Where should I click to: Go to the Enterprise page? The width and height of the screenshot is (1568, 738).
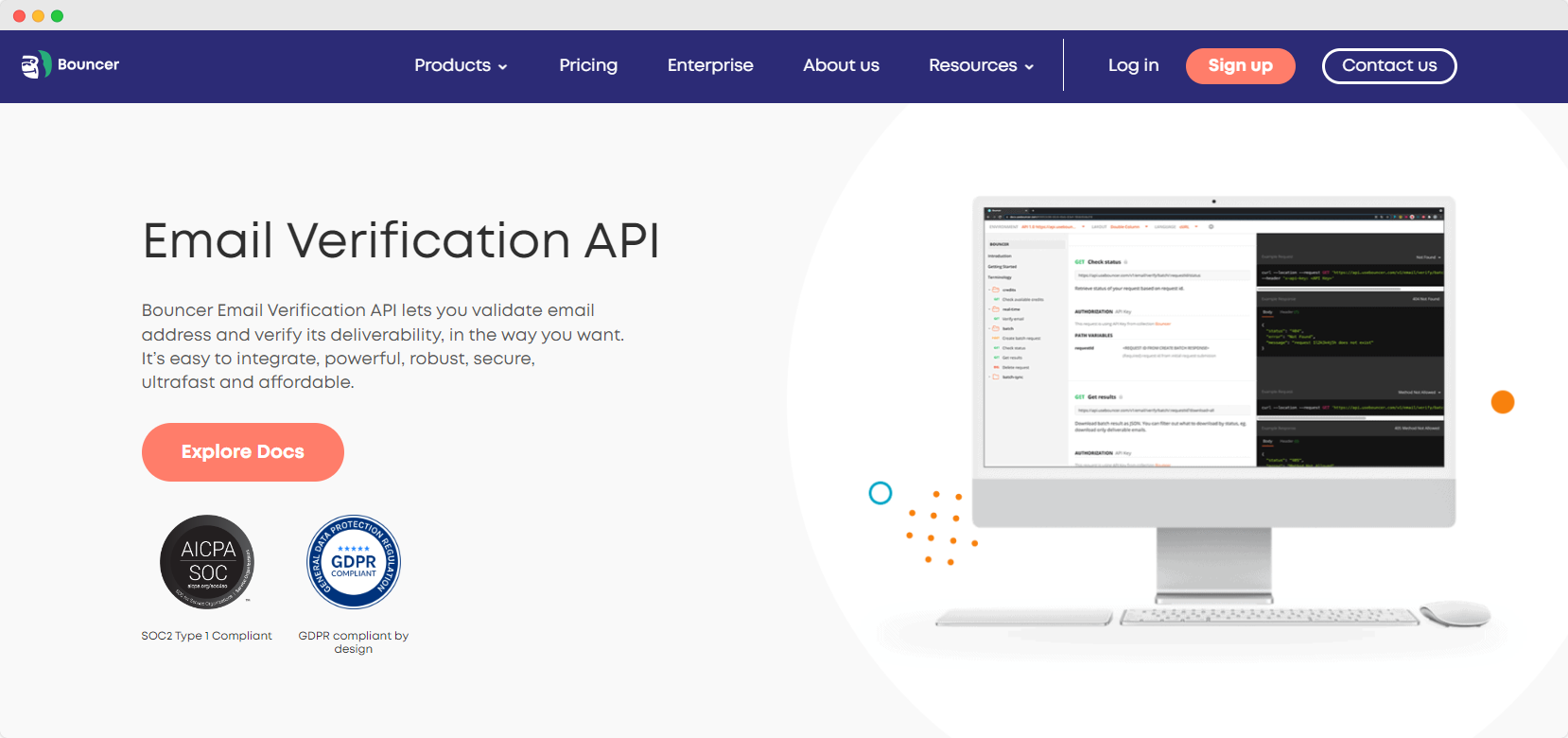tap(710, 65)
